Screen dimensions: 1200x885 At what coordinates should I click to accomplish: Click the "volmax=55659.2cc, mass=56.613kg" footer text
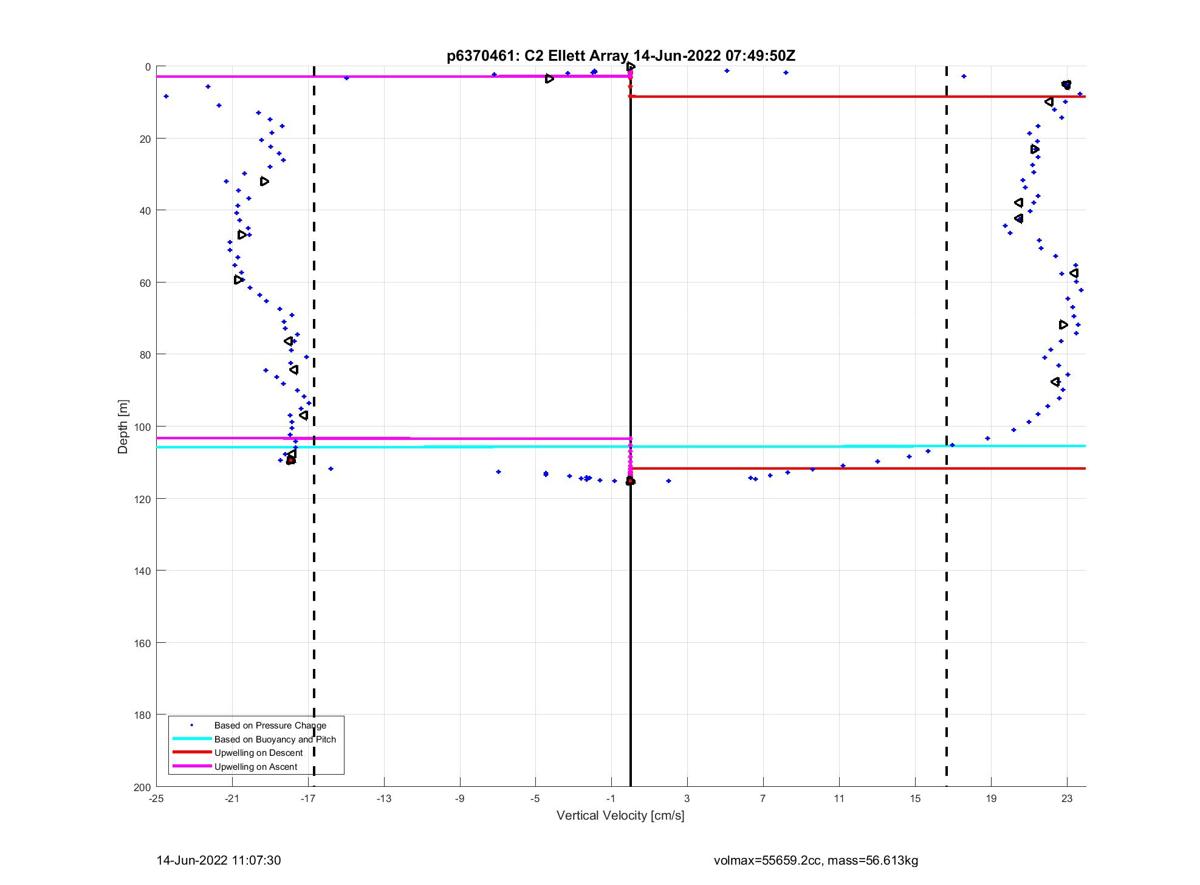click(x=816, y=860)
